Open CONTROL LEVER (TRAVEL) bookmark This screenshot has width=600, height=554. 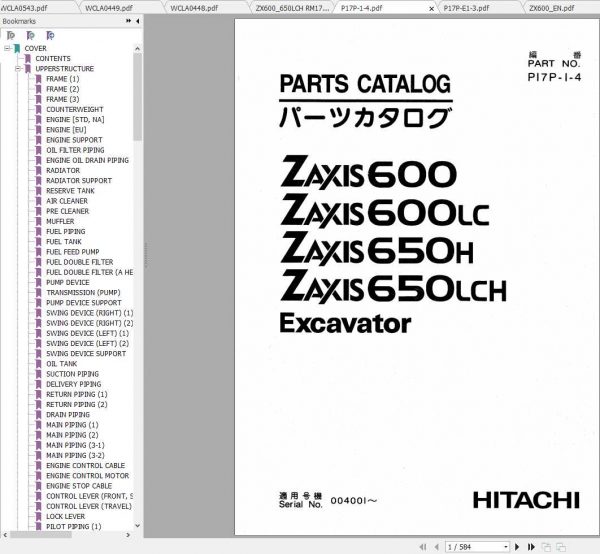(89, 506)
